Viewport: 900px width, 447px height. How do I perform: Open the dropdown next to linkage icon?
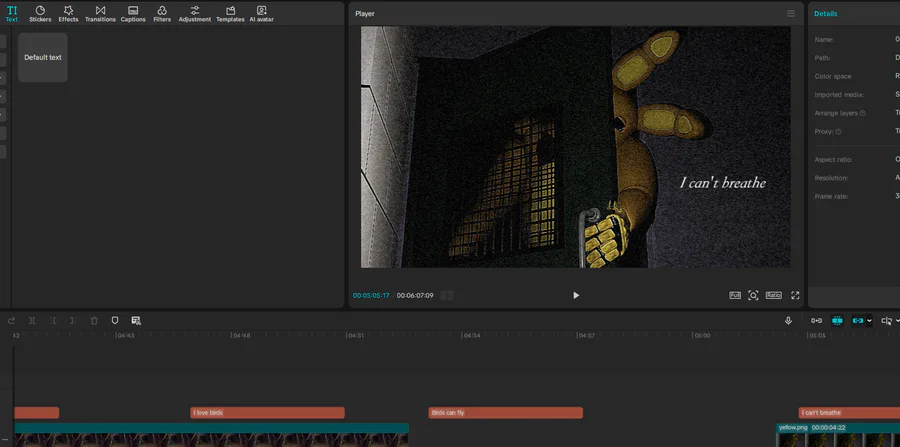tap(870, 321)
